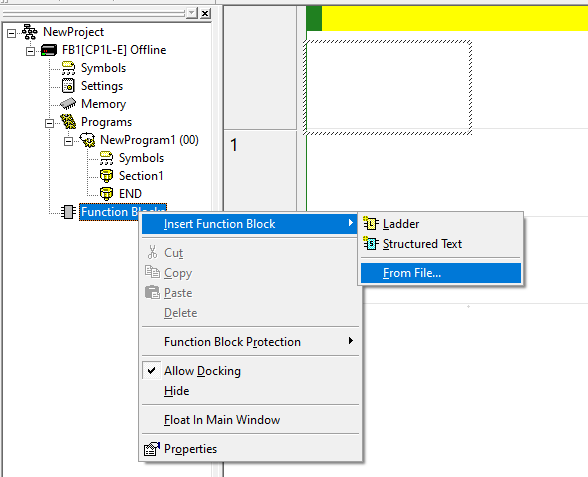
Task: Choose Float In Main Window
Action: [250, 420]
